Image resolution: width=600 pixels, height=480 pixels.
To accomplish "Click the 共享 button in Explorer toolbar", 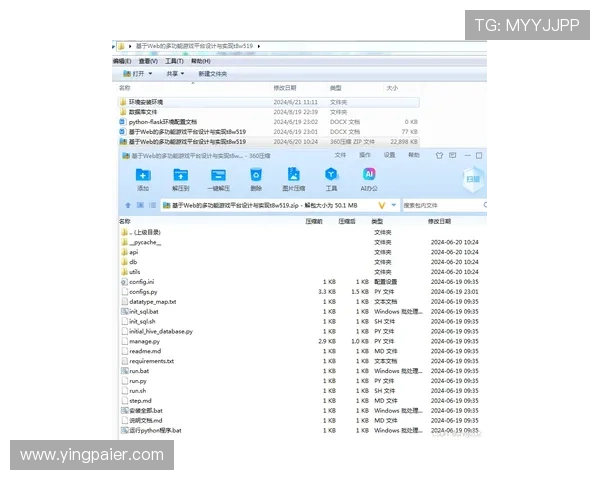I will (x=172, y=73).
